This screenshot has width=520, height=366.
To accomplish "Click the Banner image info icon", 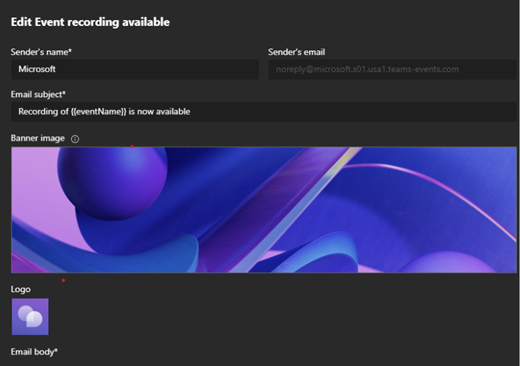I will tap(75, 139).
